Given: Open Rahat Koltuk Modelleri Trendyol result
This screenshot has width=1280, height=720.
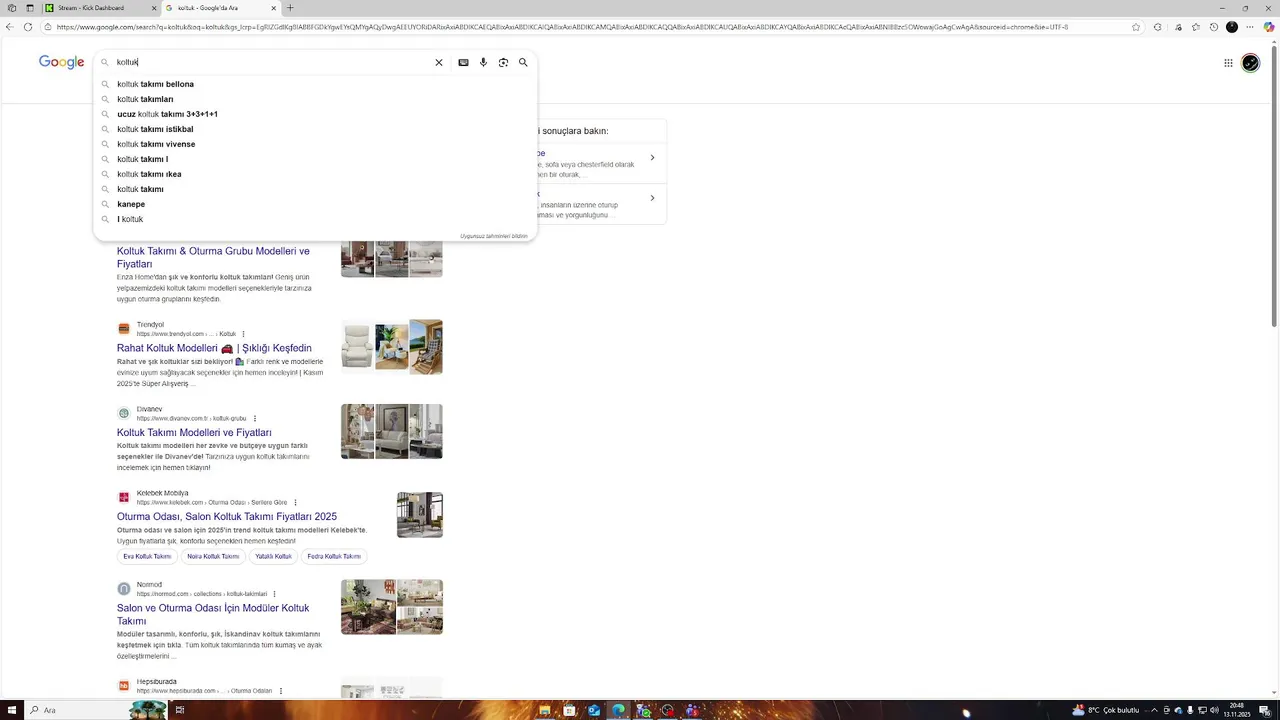Looking at the screenshot, I should pyautogui.click(x=214, y=348).
